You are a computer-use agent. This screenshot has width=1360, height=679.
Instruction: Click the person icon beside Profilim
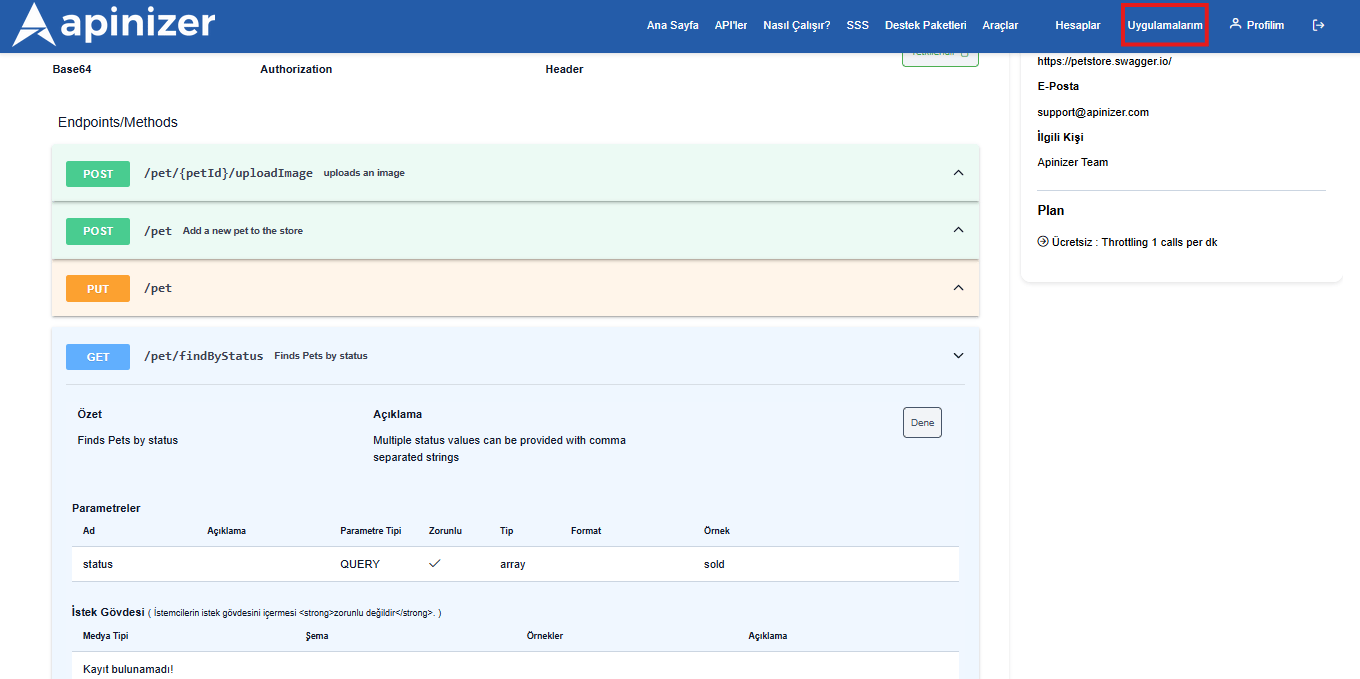click(x=1235, y=24)
